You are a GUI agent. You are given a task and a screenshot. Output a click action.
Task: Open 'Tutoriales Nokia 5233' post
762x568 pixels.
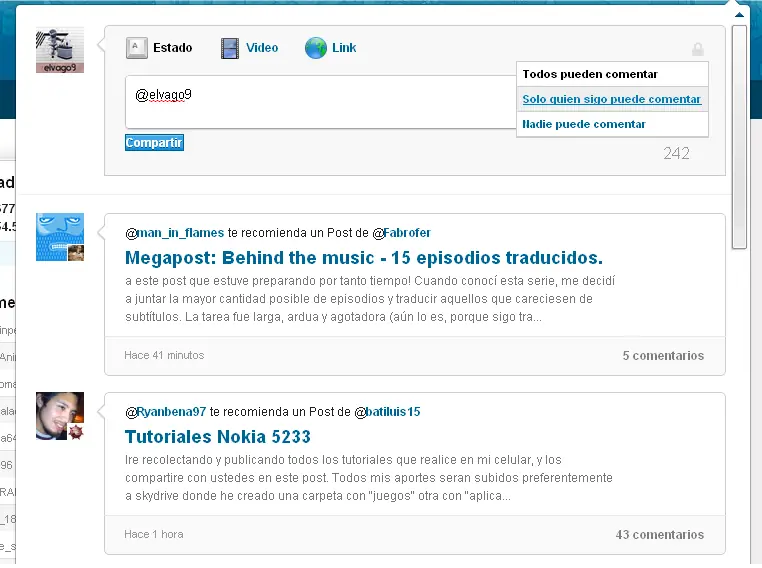(x=218, y=437)
